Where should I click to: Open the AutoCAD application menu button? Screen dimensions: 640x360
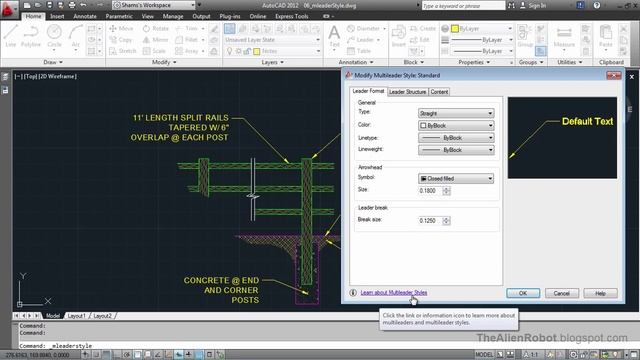pos(8,9)
